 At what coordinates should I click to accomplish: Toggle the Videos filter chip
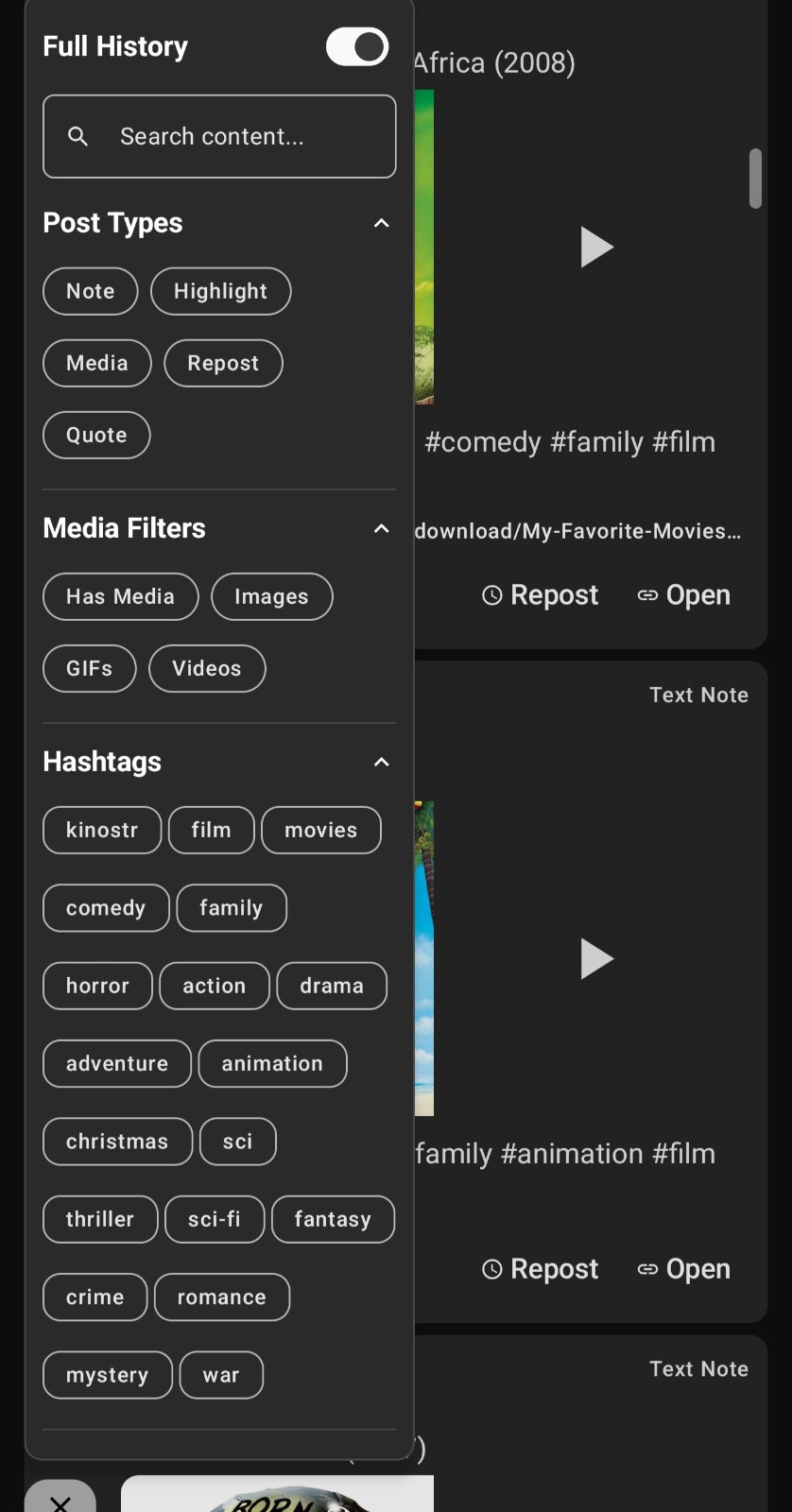pyautogui.click(x=207, y=668)
